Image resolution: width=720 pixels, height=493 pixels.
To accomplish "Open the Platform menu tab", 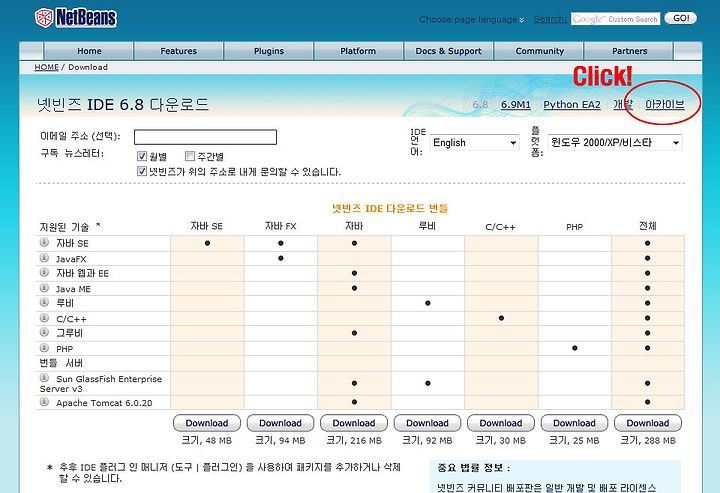I will tap(358, 51).
